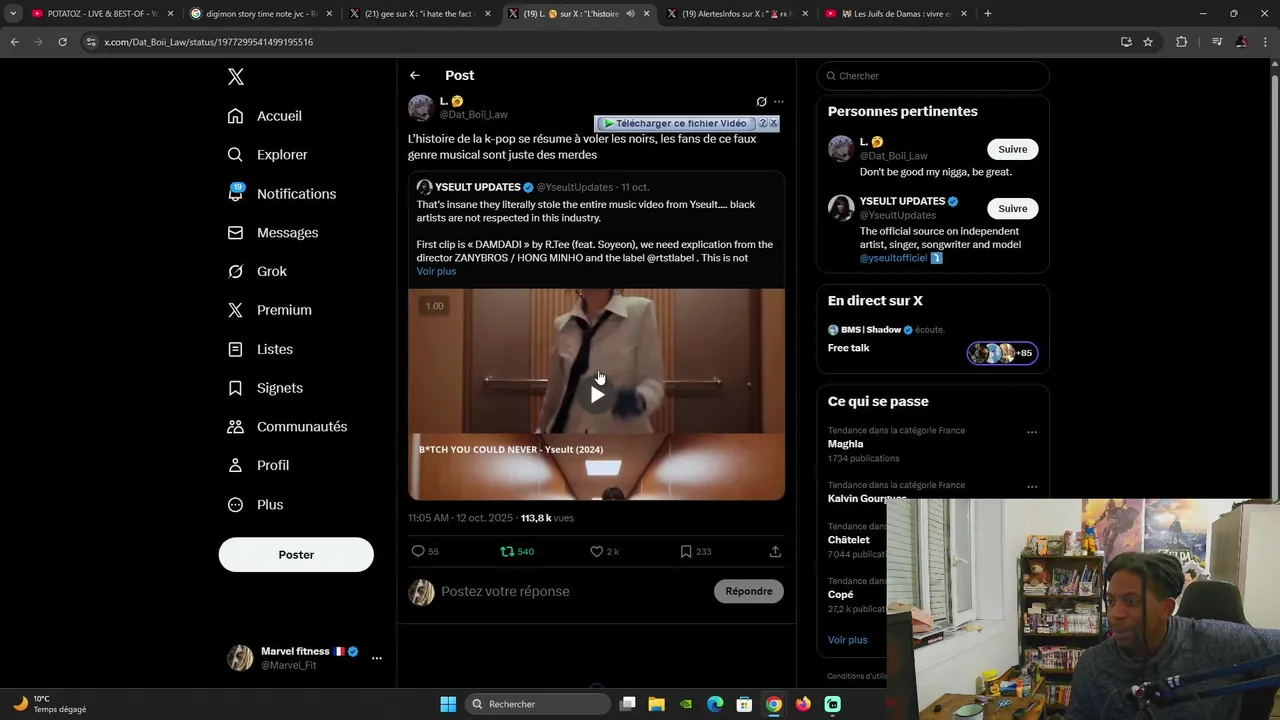1280x720 pixels.
Task: Open Marvel fitness account options dots
Action: (x=377, y=658)
